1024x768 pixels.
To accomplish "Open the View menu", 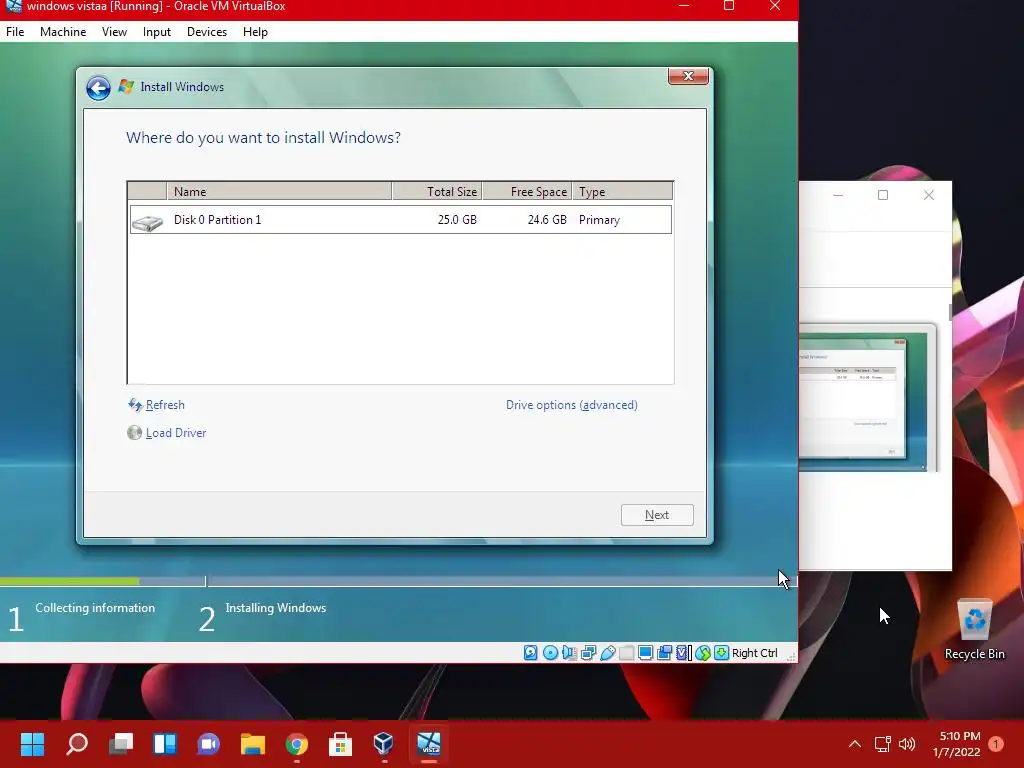I will (x=114, y=32).
